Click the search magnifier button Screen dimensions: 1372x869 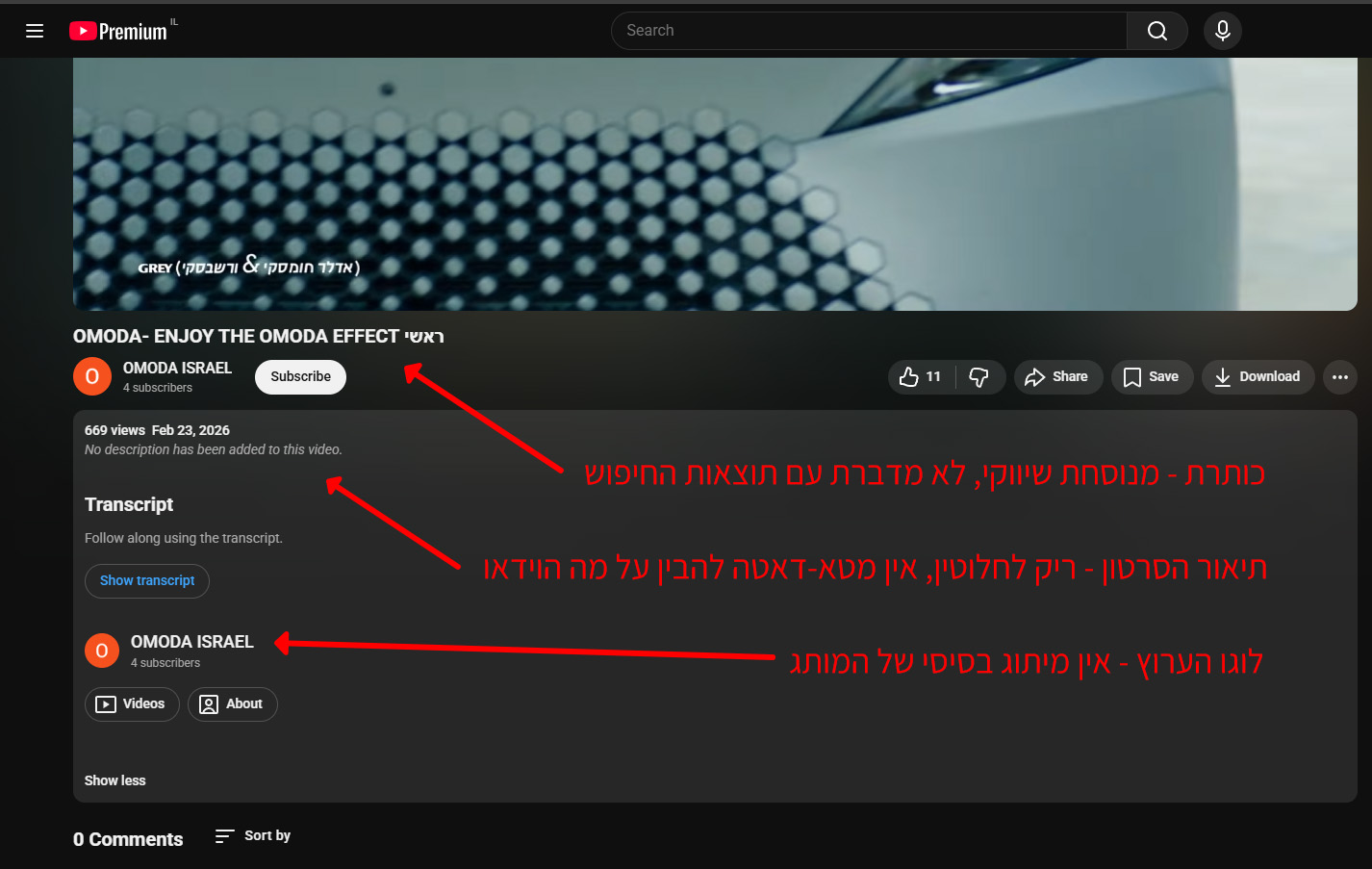point(1156,31)
